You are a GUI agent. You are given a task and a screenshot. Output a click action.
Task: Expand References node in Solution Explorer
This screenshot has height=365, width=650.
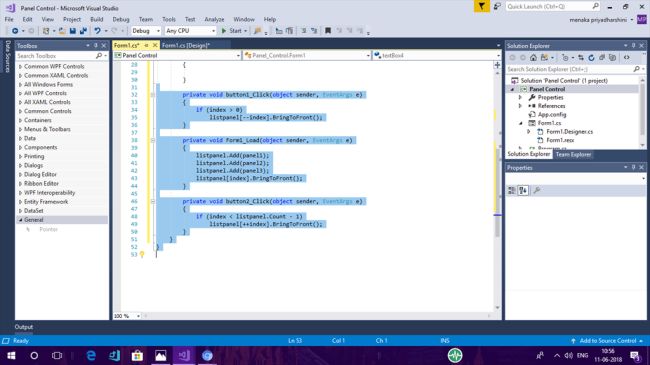coord(521,106)
